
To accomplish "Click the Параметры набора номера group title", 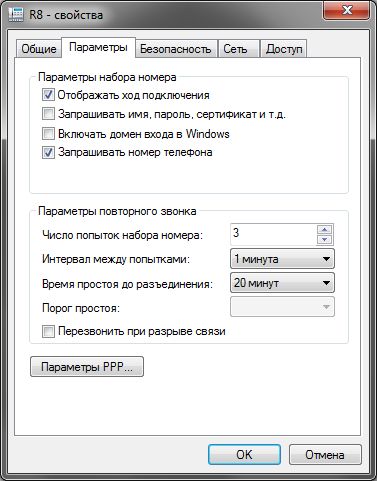I will (x=107, y=77).
